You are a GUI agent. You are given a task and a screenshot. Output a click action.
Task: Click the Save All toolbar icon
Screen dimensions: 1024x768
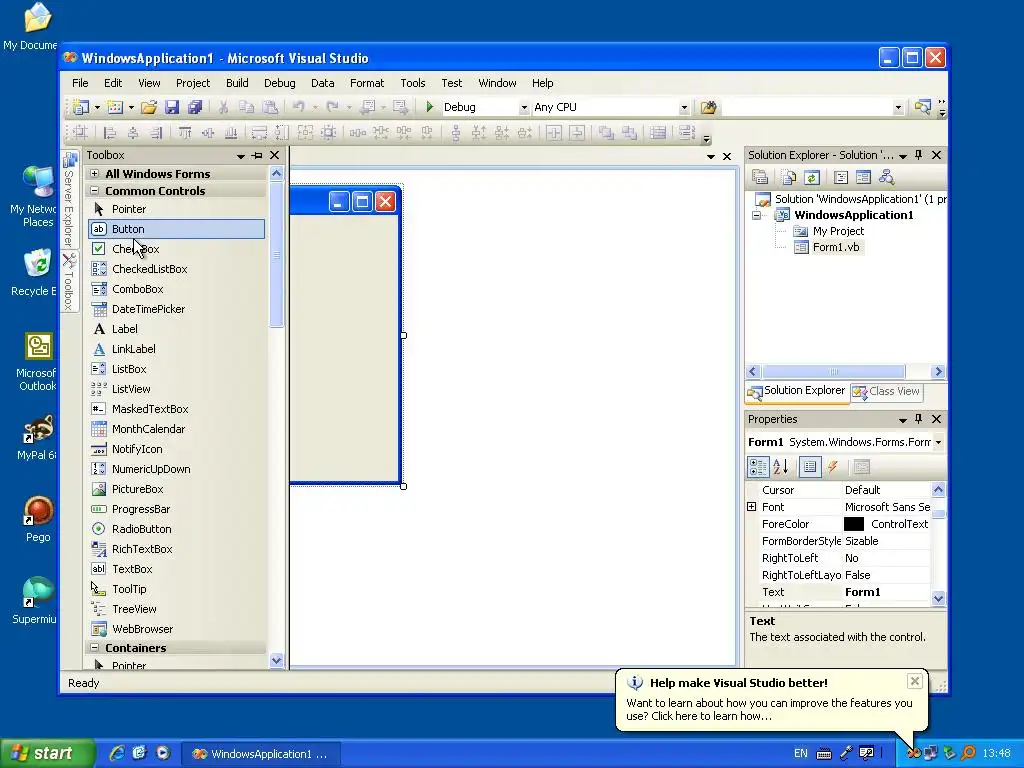point(195,107)
